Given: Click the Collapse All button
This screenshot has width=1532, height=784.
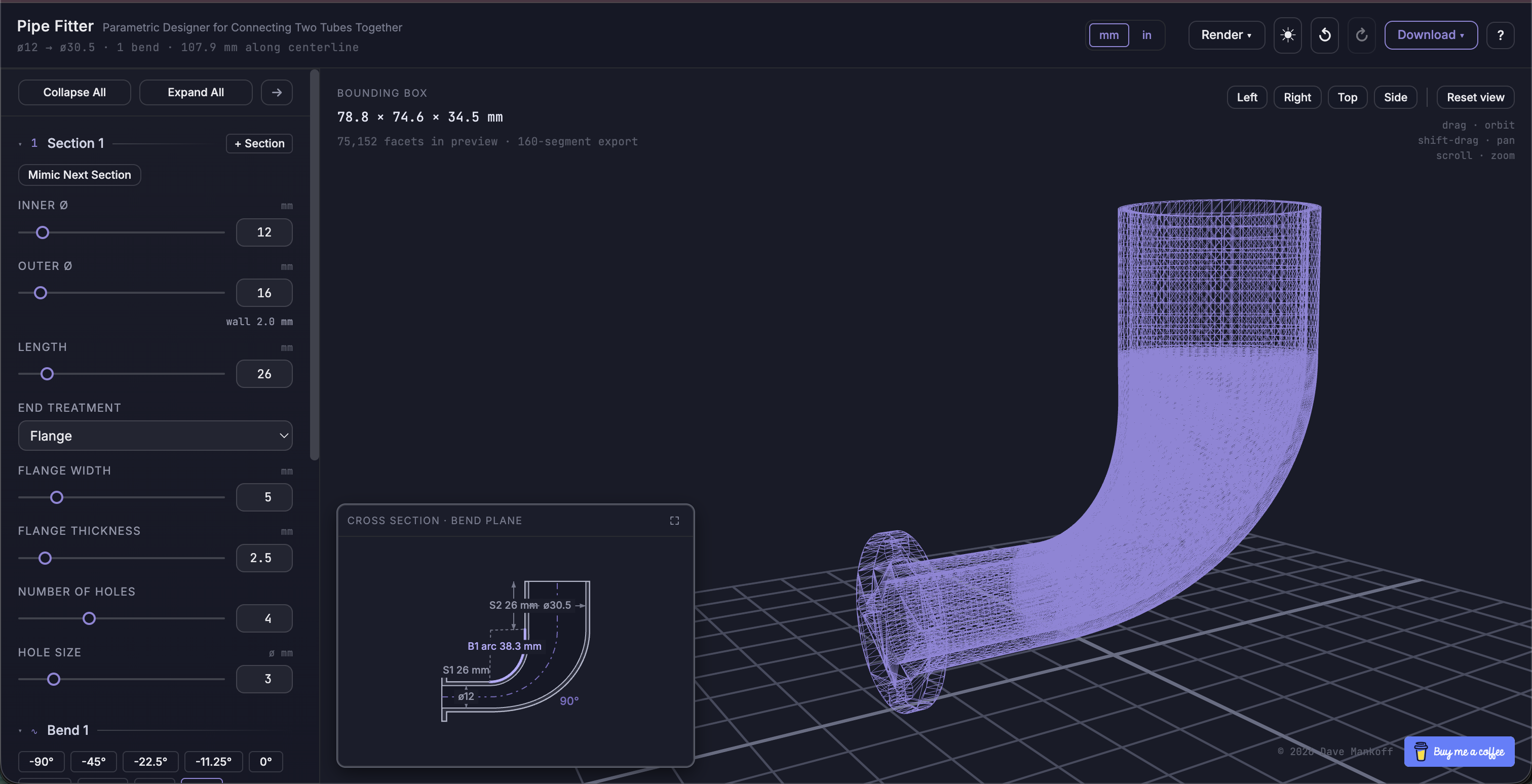Looking at the screenshot, I should click(x=74, y=92).
